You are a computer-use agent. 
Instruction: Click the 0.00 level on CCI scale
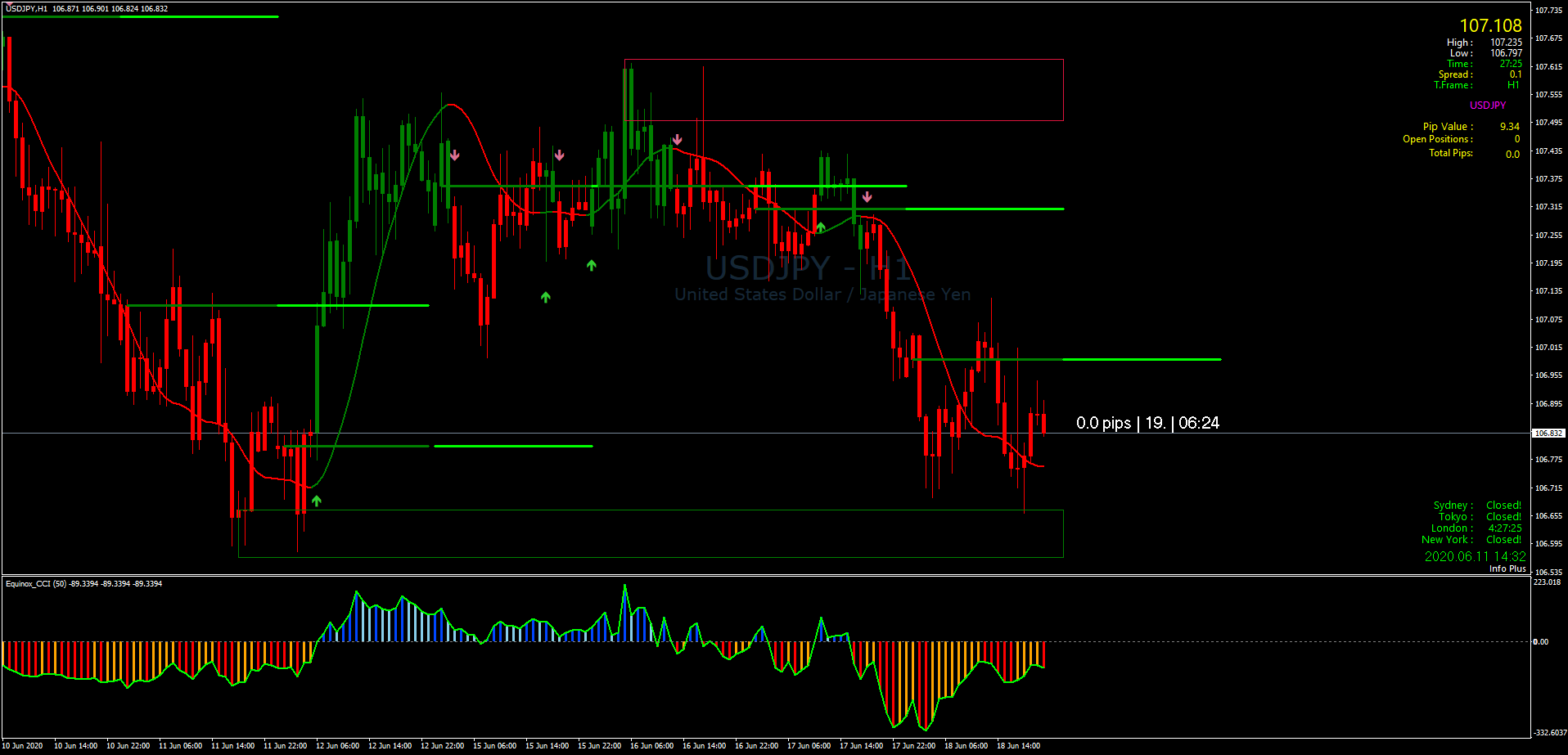click(1540, 642)
